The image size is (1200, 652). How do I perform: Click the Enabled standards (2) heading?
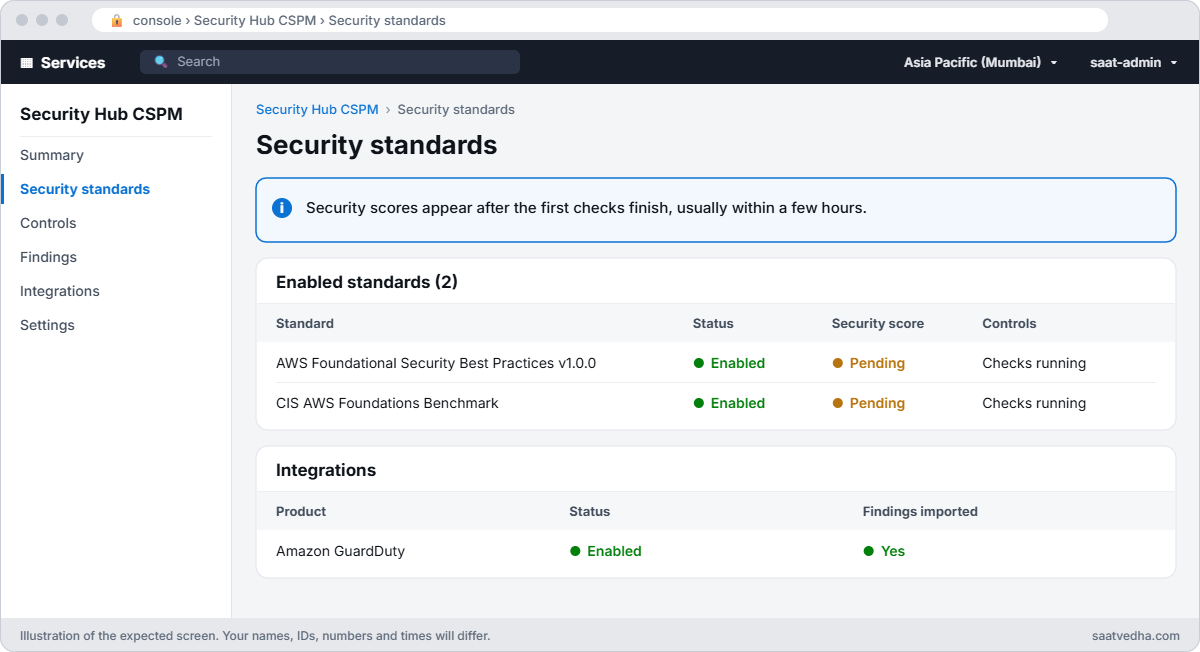coord(367,282)
